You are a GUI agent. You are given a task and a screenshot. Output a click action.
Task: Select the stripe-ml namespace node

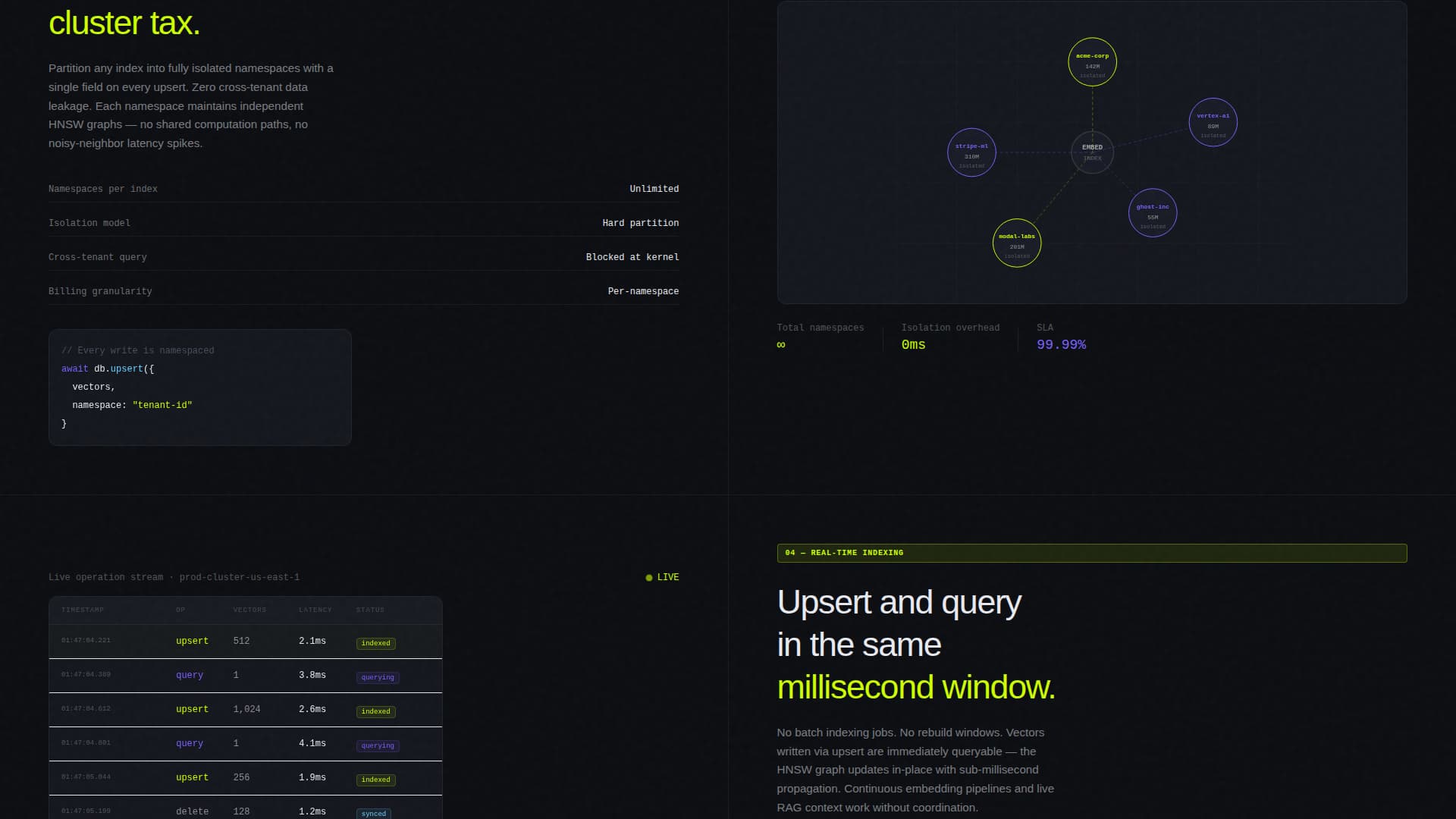(971, 152)
